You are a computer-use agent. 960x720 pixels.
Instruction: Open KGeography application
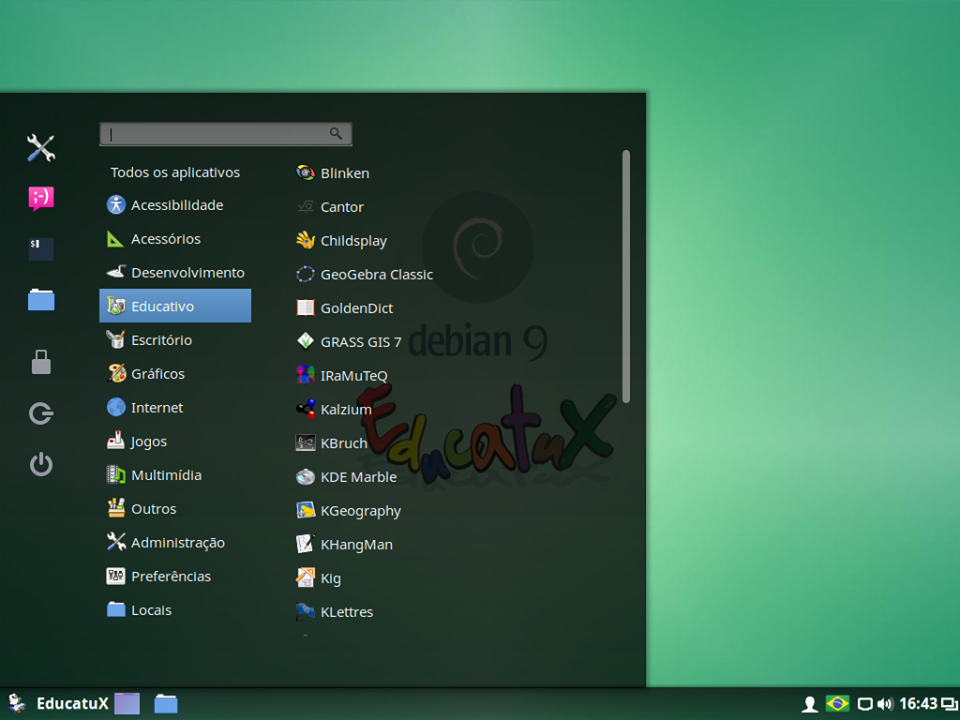[348, 510]
